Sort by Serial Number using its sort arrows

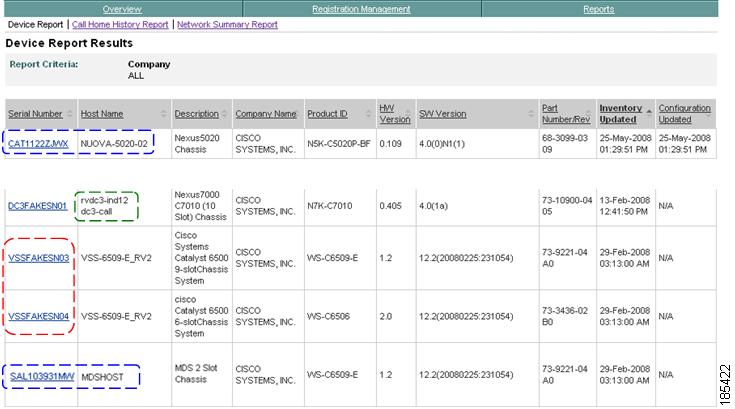(70, 114)
